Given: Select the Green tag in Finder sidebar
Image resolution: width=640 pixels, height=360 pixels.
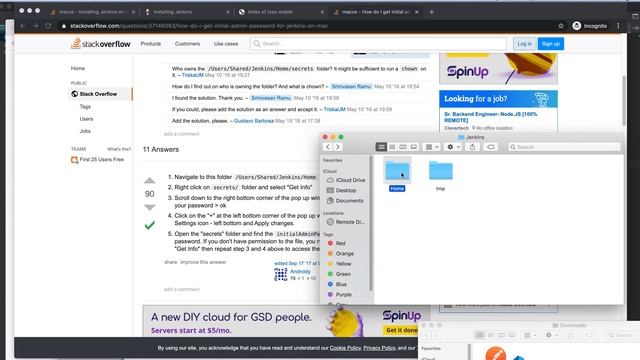Looking at the screenshot, I should pos(339,274).
